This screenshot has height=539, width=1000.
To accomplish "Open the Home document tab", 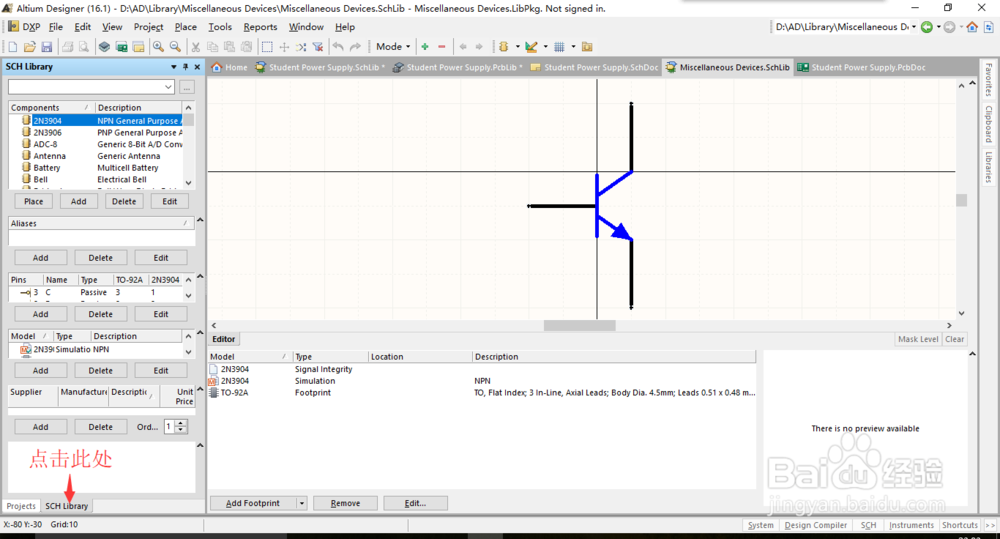I will tap(229, 67).
